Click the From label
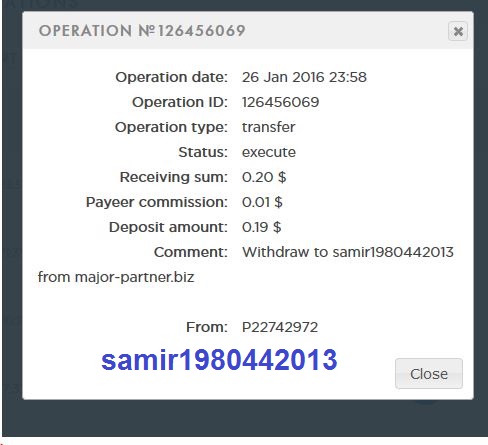 [207, 327]
